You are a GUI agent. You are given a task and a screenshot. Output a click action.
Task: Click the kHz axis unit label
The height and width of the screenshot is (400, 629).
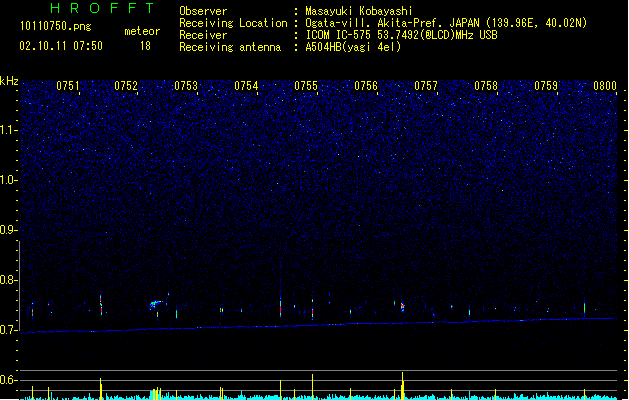click(9, 81)
